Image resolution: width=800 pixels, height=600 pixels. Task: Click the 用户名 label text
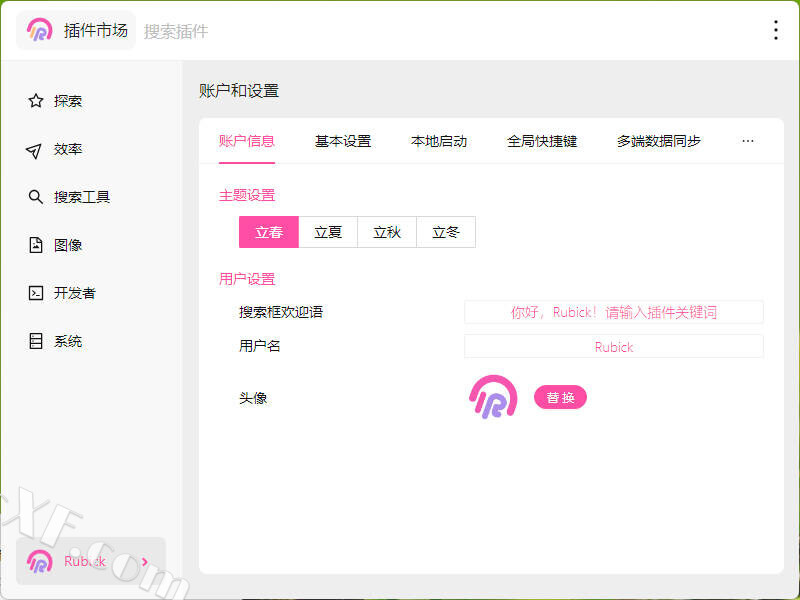pyautogui.click(x=260, y=346)
